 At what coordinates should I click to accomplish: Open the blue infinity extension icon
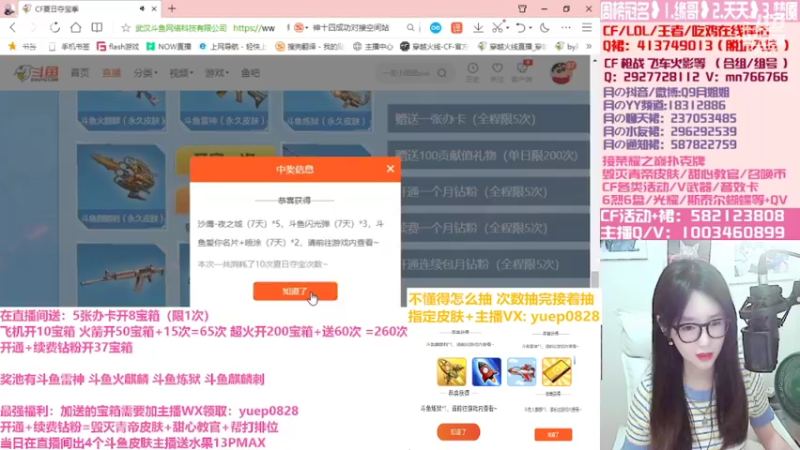pos(435,28)
